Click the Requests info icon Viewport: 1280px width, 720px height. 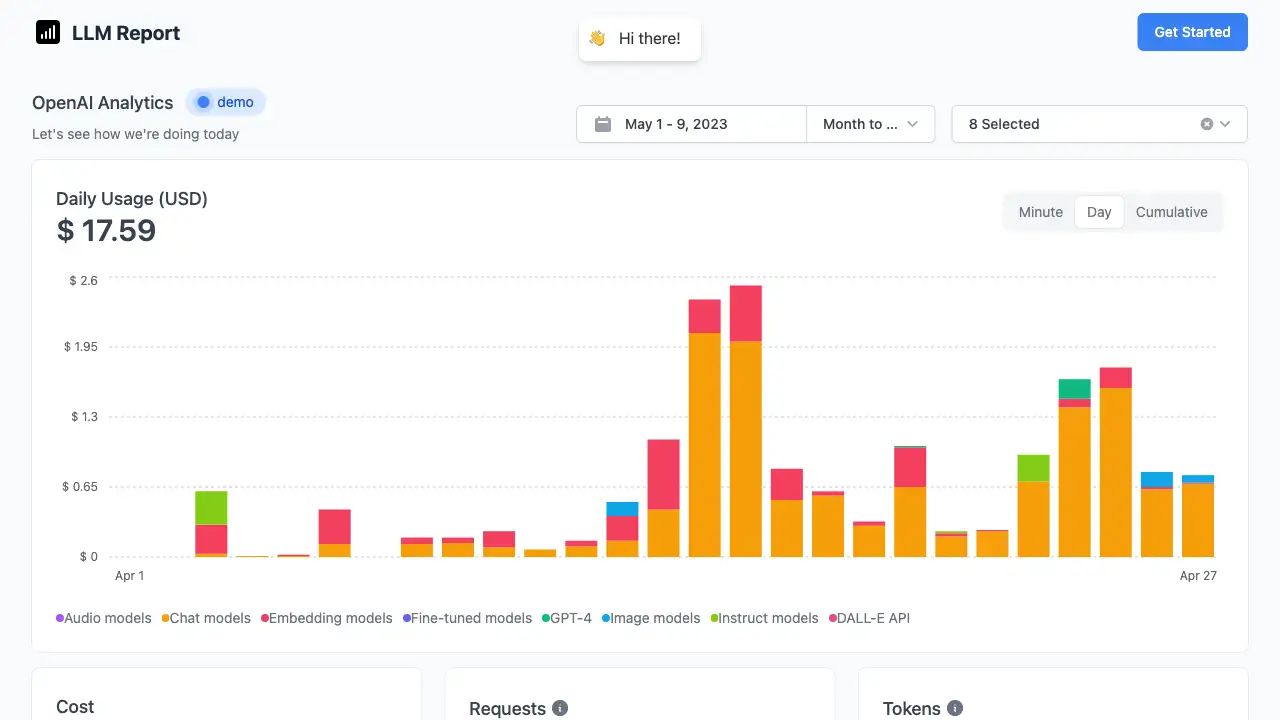coord(560,708)
